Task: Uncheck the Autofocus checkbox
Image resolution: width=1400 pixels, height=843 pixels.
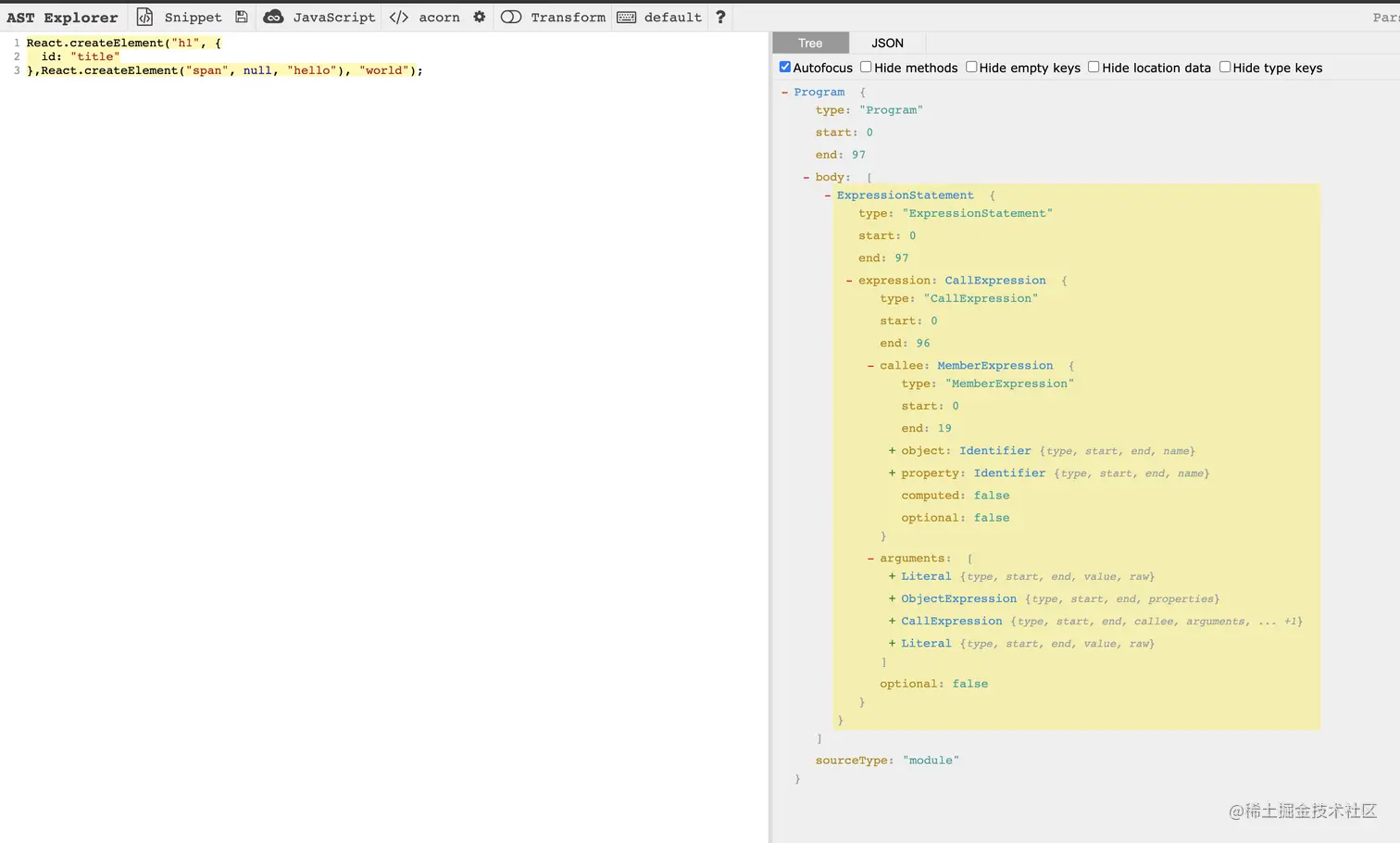Action: [785, 67]
